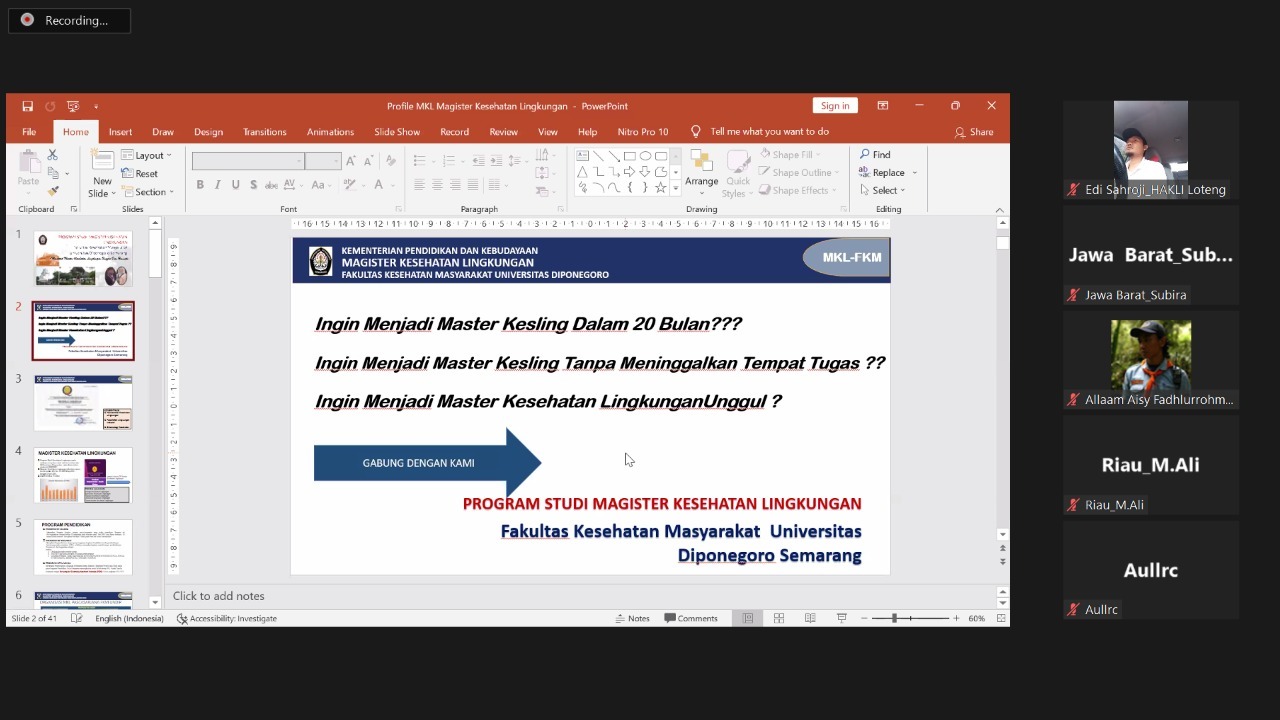Viewport: 1280px width, 720px height.
Task: Toggle Normal view button in status bar
Action: 748,618
